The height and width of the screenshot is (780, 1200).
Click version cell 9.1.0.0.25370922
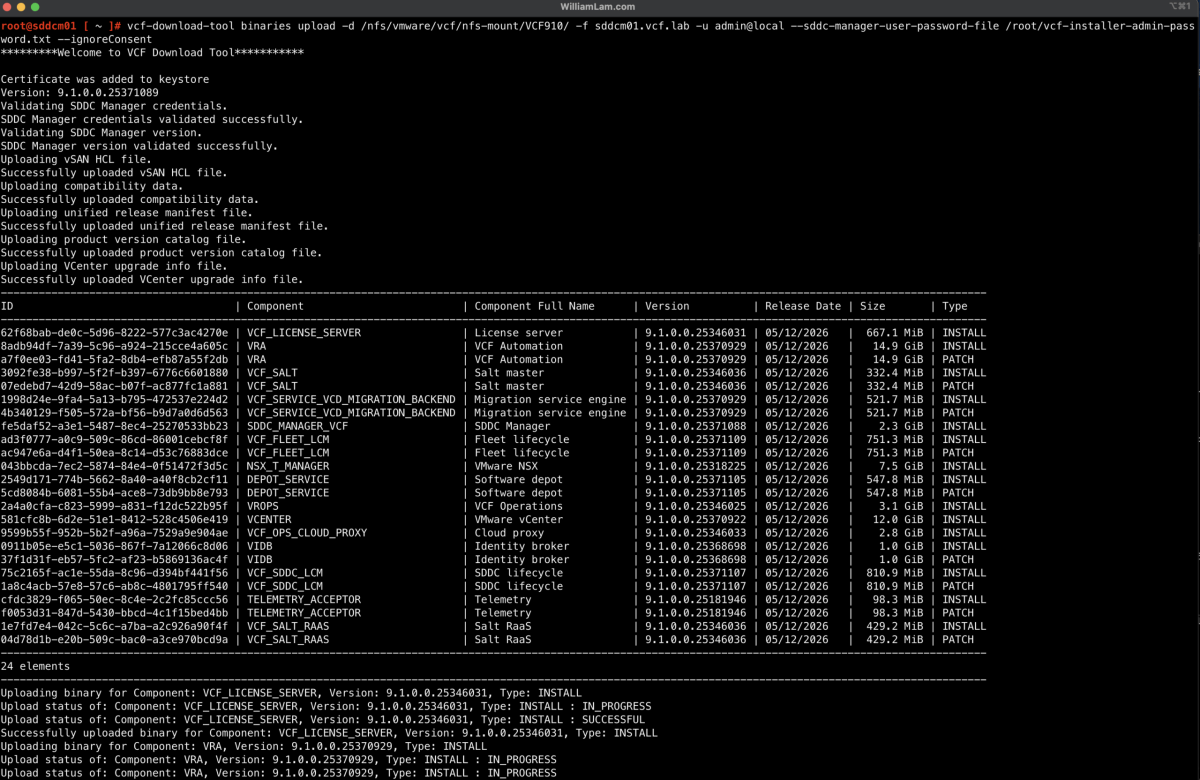(x=696, y=519)
